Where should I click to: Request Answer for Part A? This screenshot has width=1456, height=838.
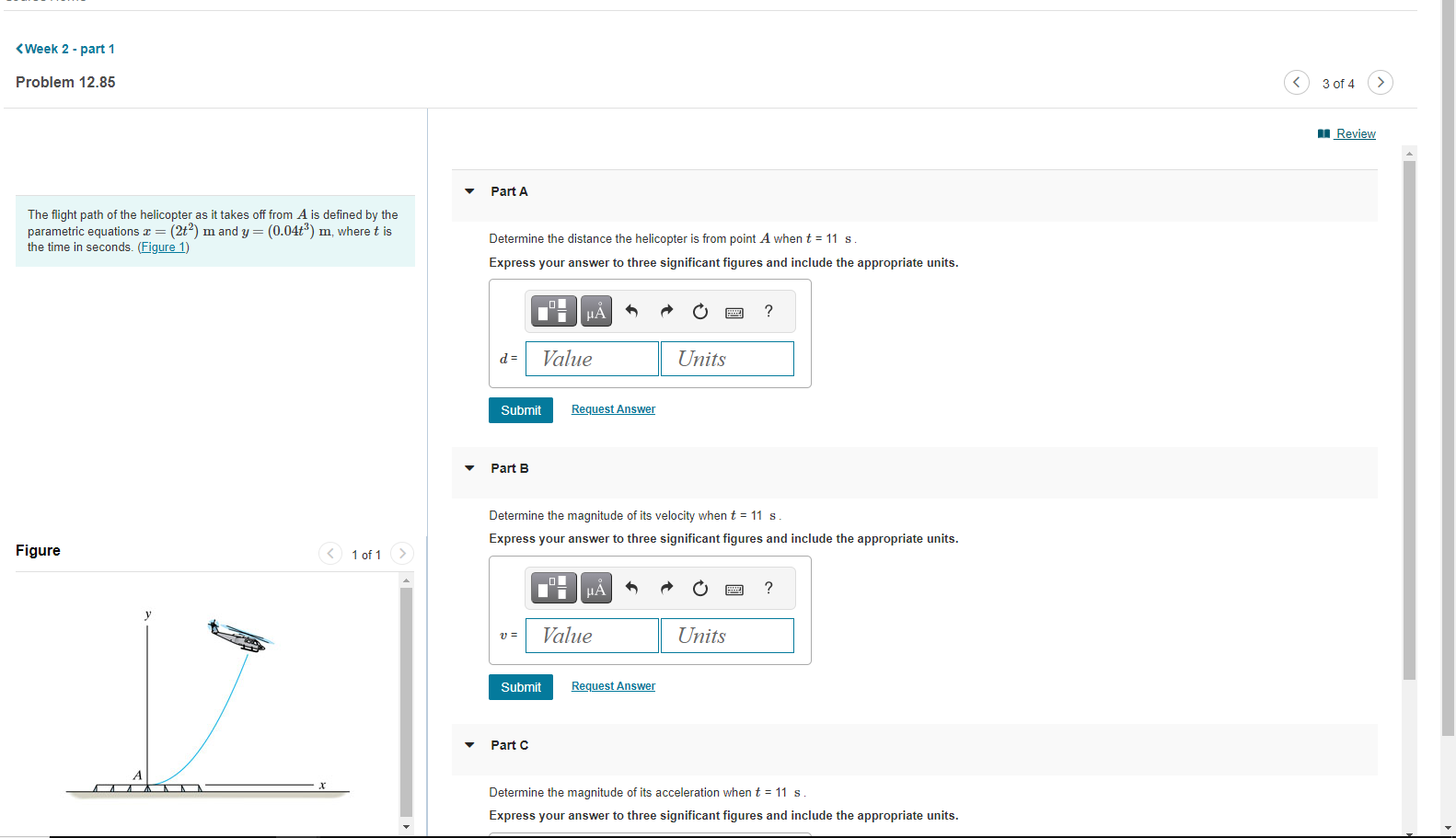point(613,409)
